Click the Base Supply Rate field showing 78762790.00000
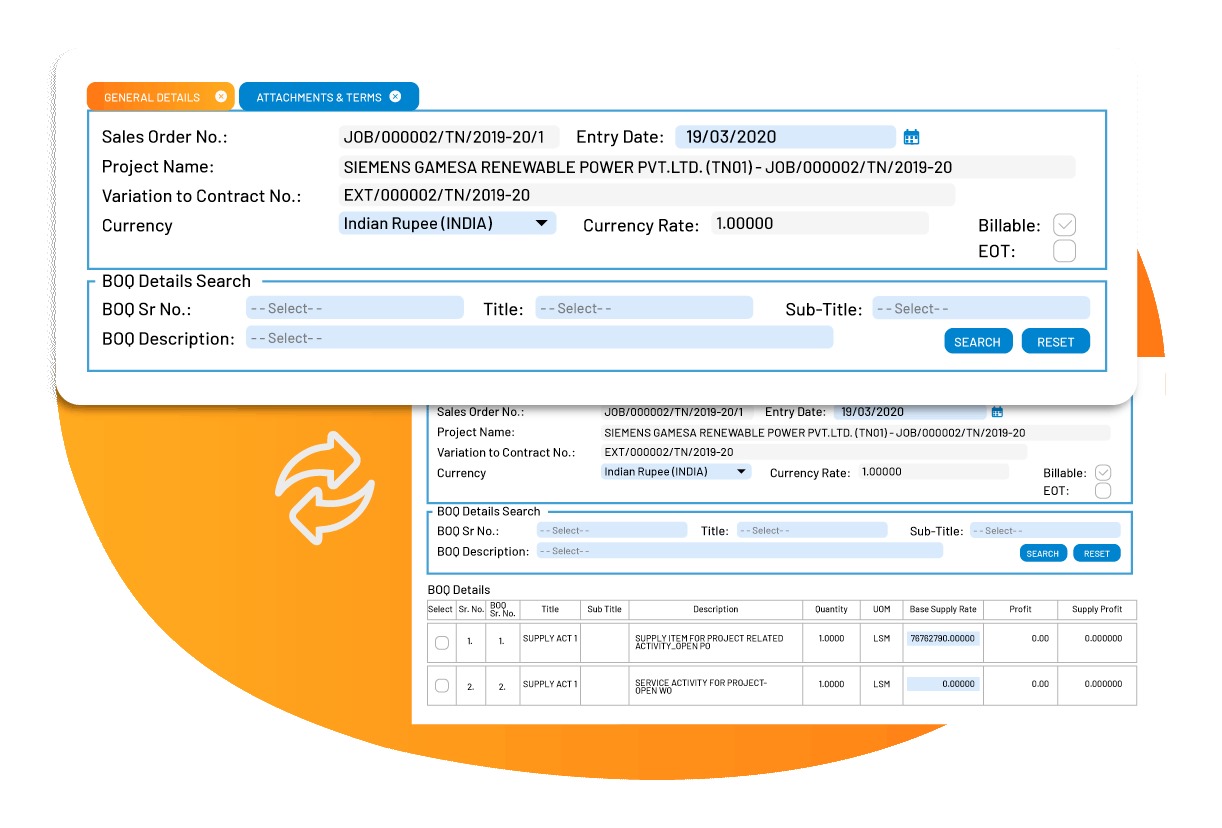Viewport: 1222px width, 828px height. [x=942, y=636]
